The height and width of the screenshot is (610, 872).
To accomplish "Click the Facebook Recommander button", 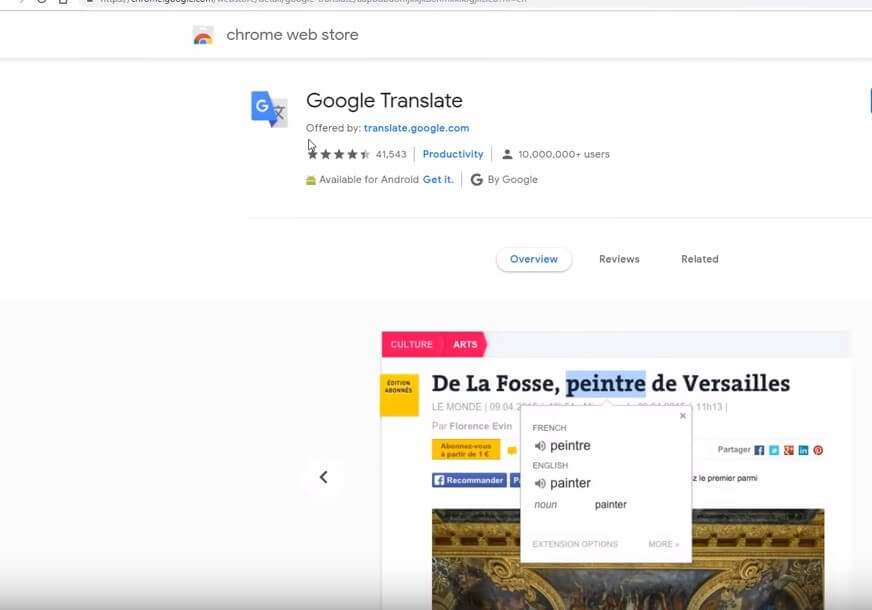I will [469, 480].
